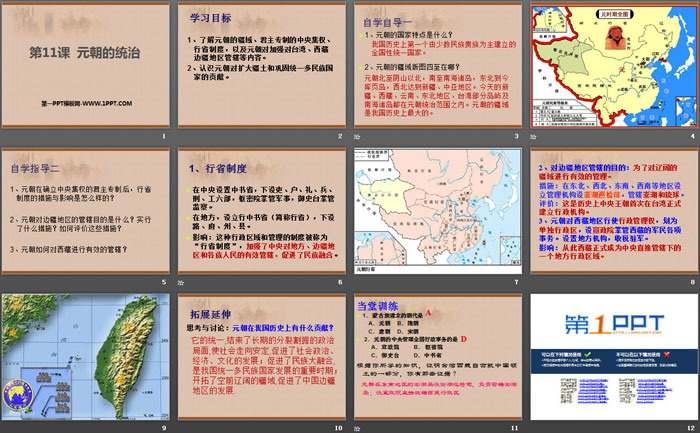Viewport: 700px width, 433px height.
Task: Click the slide number 10 label
Action: pyautogui.click(x=338, y=428)
